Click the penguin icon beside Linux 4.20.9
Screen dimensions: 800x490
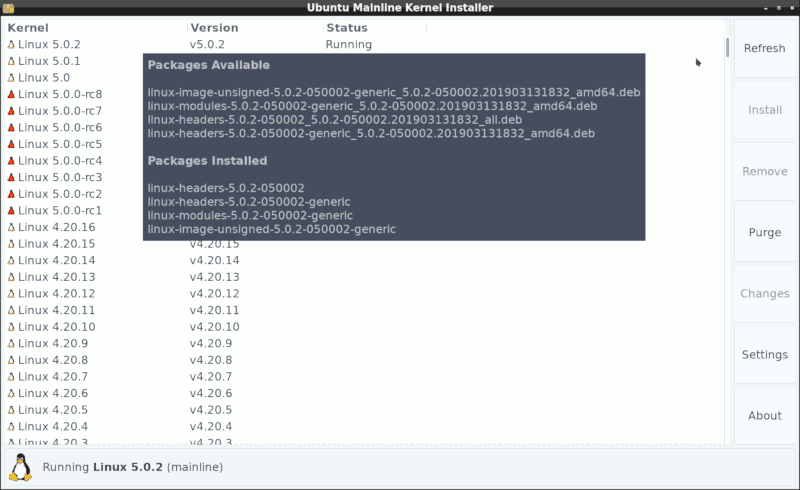click(11, 344)
